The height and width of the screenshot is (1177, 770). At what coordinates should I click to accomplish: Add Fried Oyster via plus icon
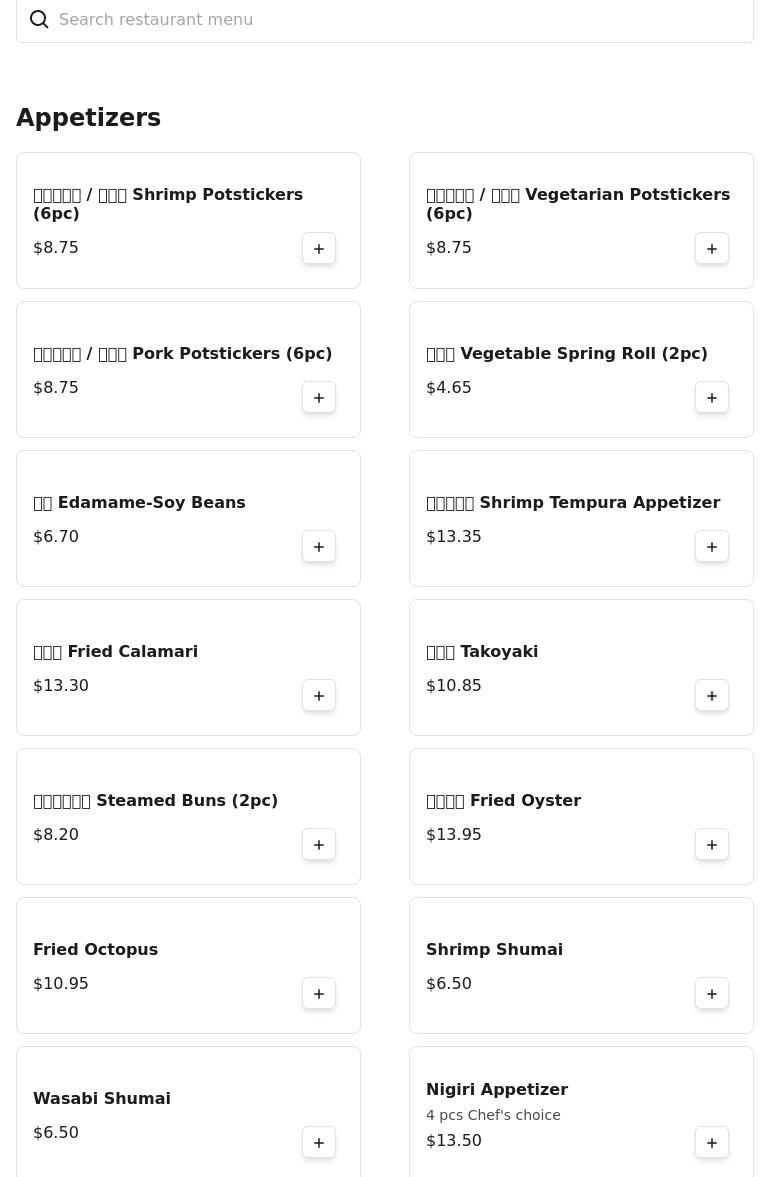coord(712,844)
